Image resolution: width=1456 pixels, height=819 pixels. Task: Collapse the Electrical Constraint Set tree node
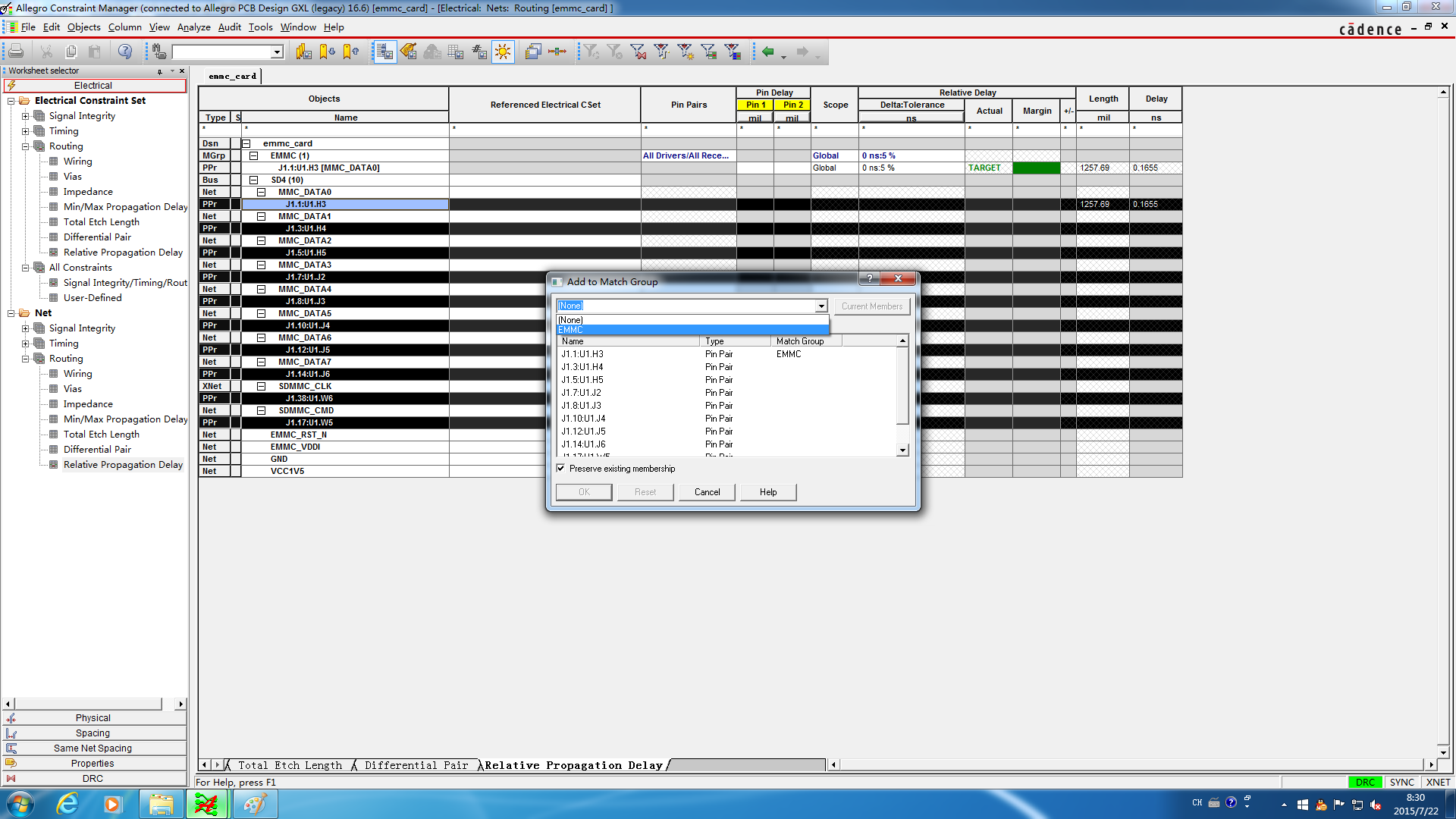click(x=11, y=100)
